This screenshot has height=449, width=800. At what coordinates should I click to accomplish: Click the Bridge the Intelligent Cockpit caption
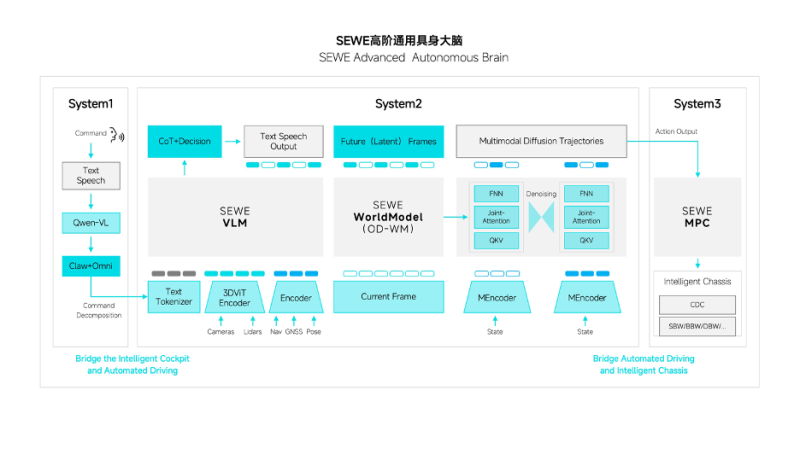[x=133, y=364]
